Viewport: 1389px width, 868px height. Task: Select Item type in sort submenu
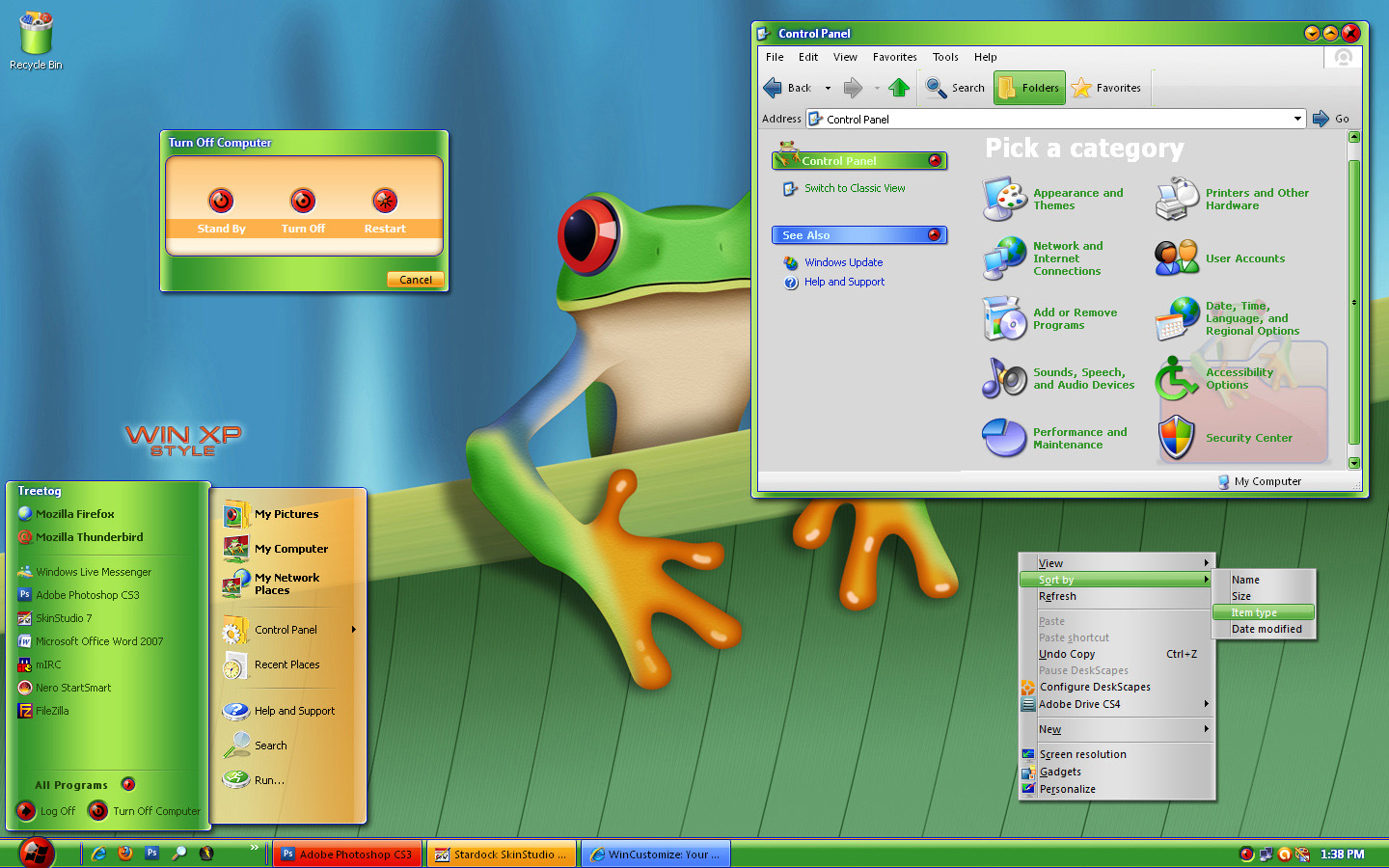[x=1264, y=612]
